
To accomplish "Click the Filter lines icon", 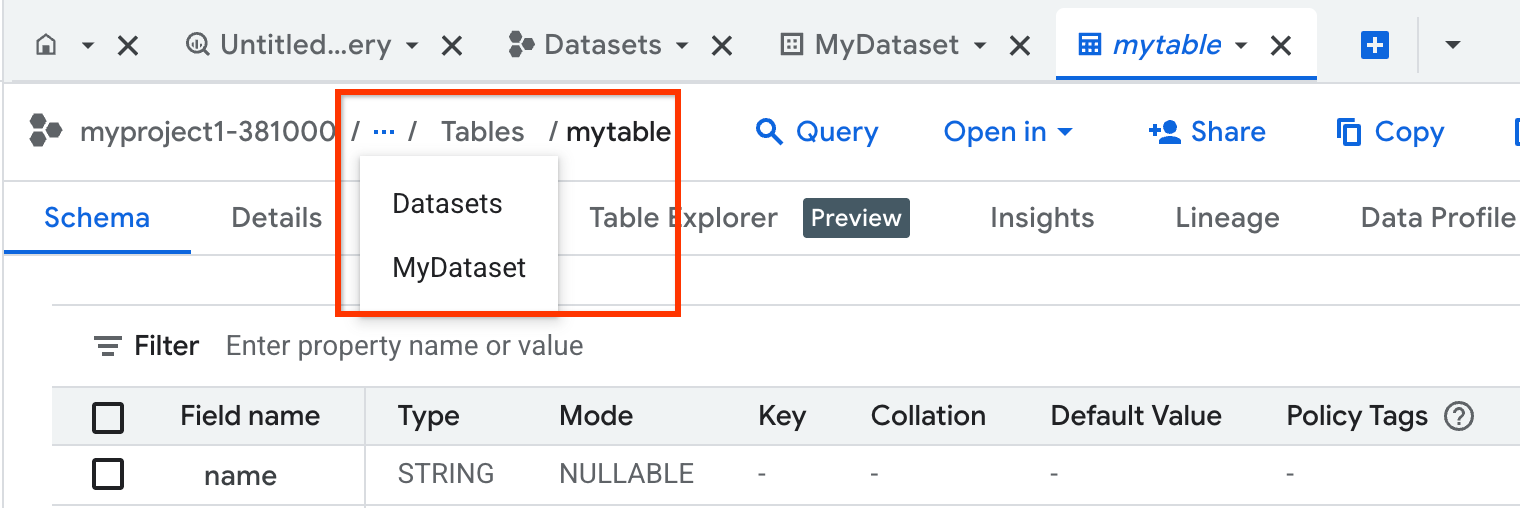I will point(107,346).
